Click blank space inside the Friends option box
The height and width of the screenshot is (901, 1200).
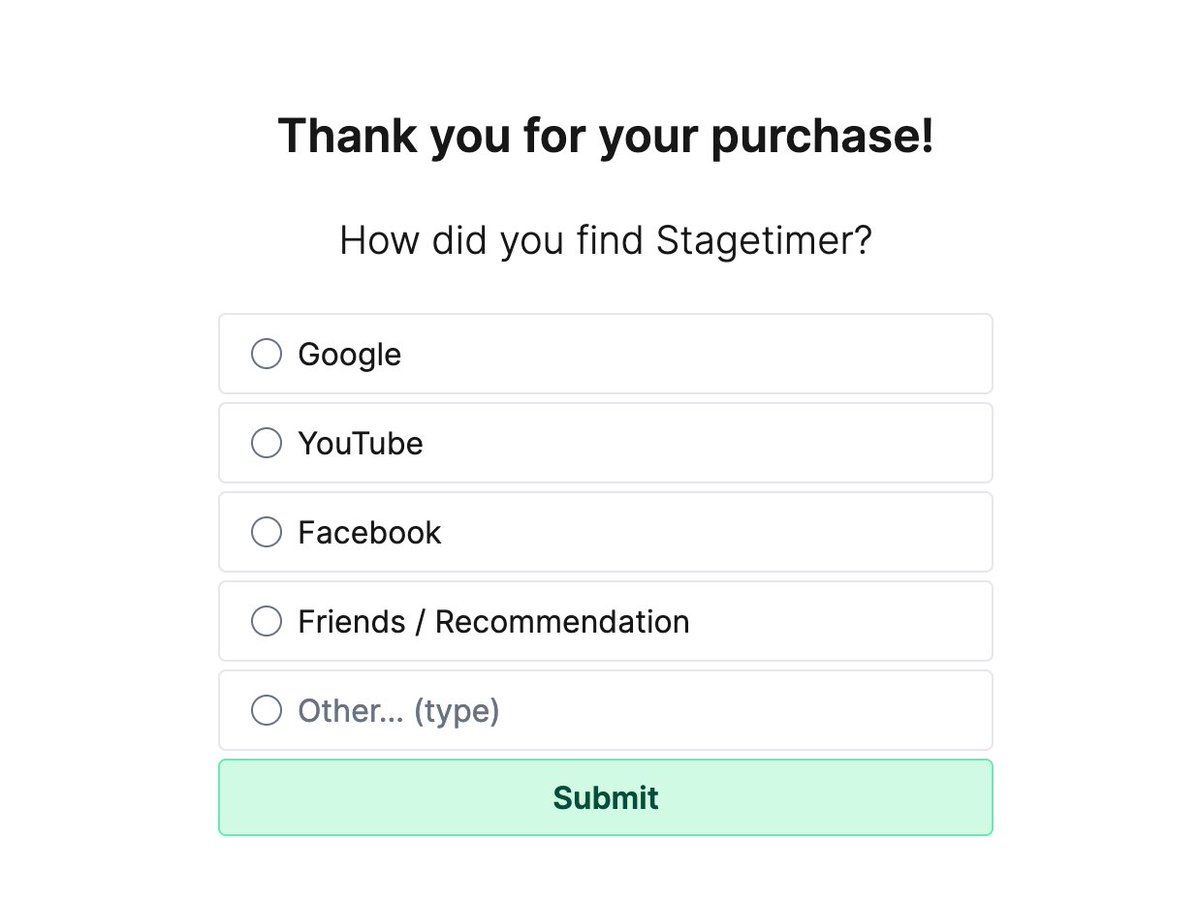click(x=850, y=621)
